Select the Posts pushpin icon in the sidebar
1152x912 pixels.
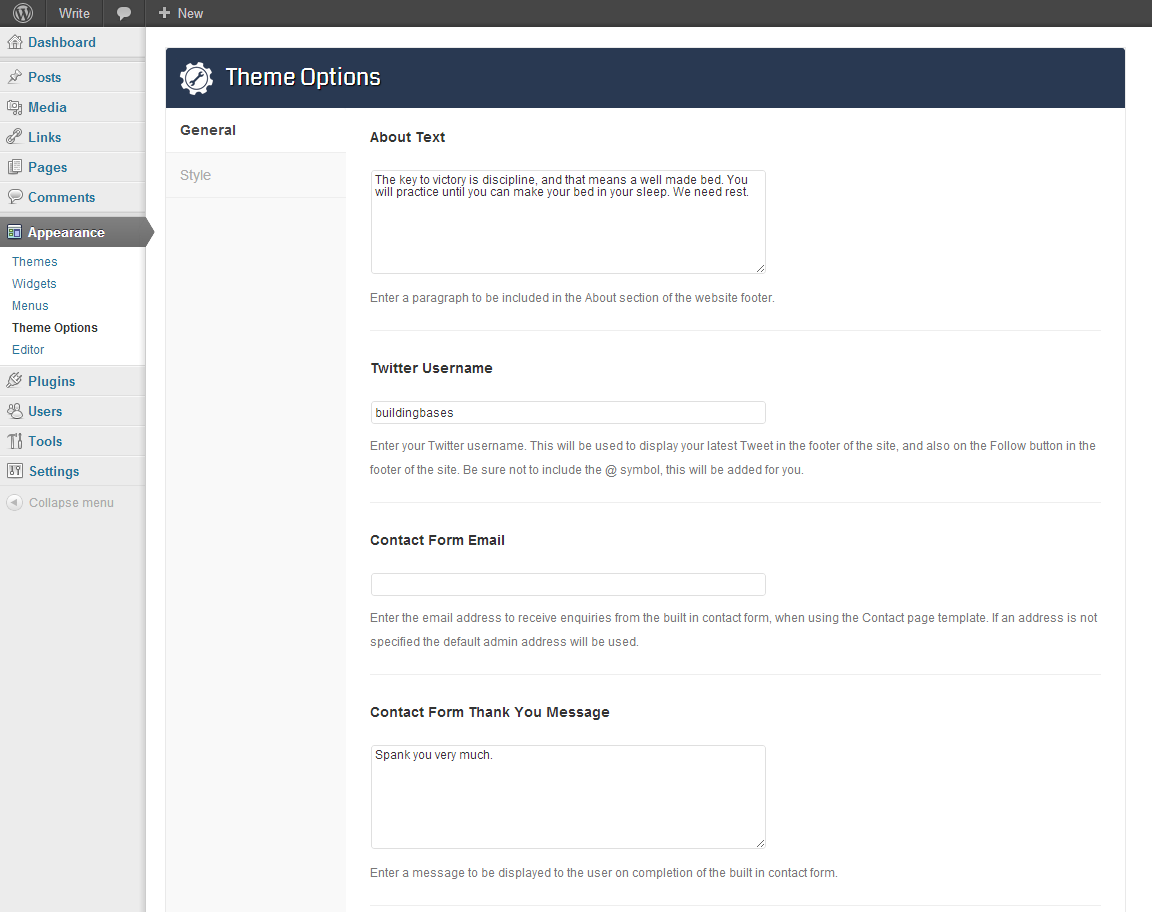(x=16, y=76)
